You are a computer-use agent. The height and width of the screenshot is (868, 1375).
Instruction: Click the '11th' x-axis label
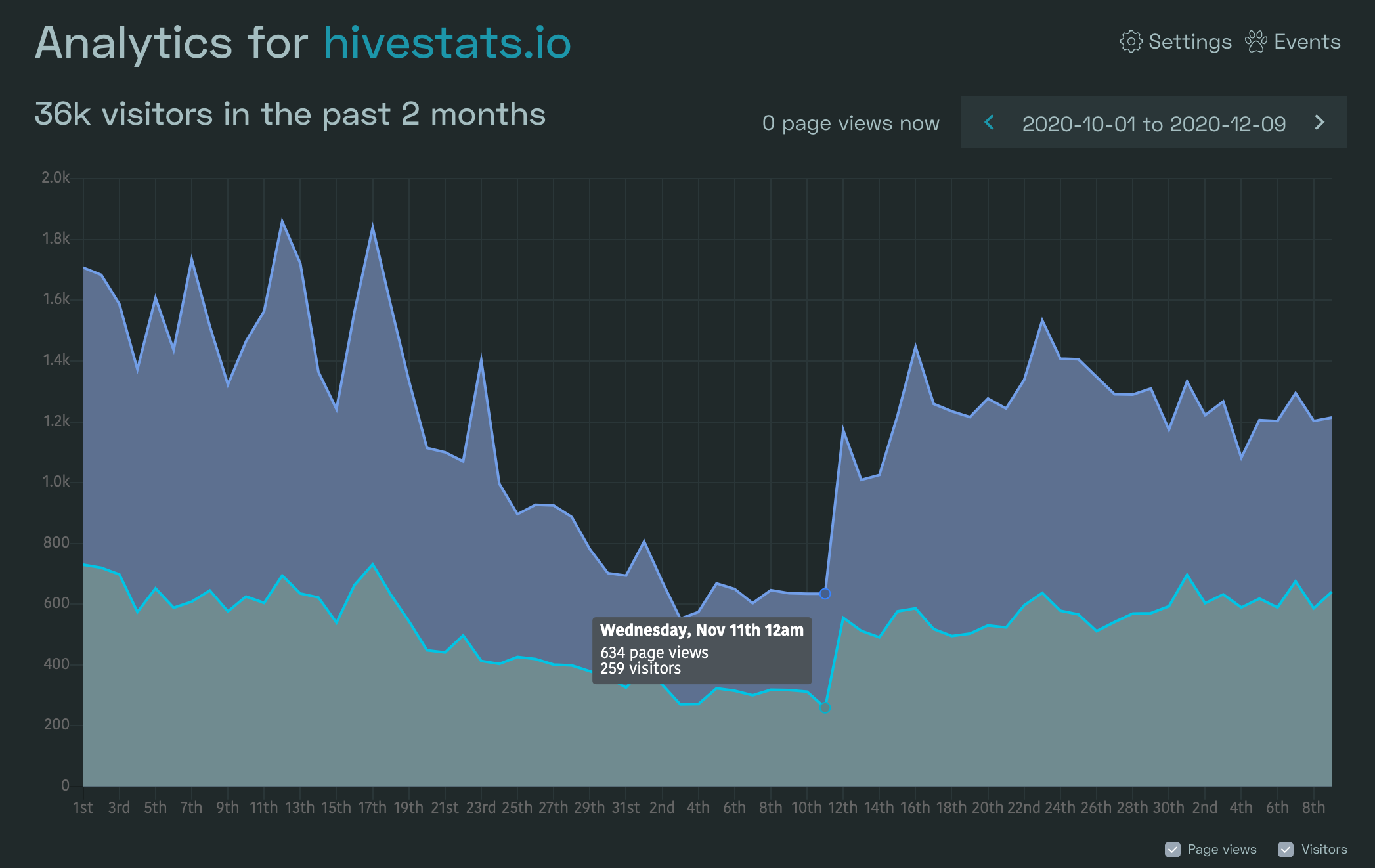(263, 807)
